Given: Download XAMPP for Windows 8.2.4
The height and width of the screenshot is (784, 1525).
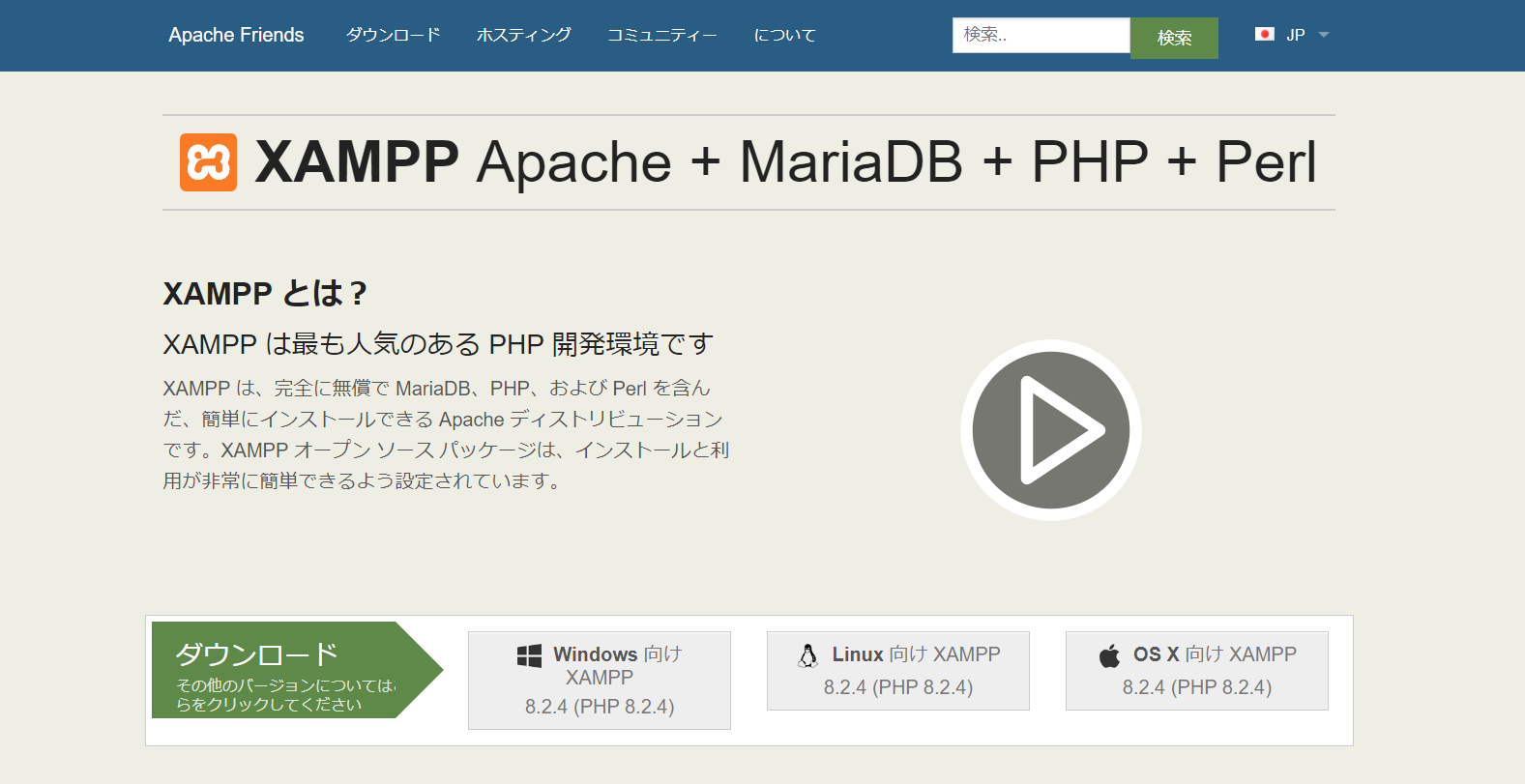Looking at the screenshot, I should (600, 681).
